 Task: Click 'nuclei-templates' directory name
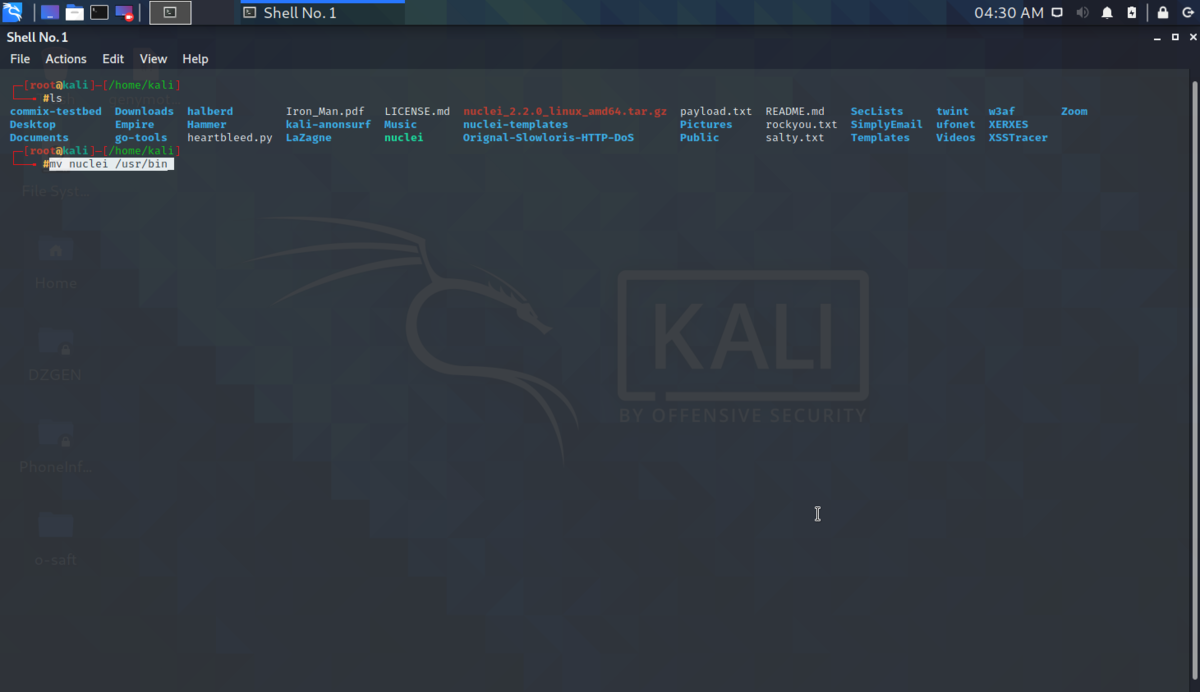point(515,124)
